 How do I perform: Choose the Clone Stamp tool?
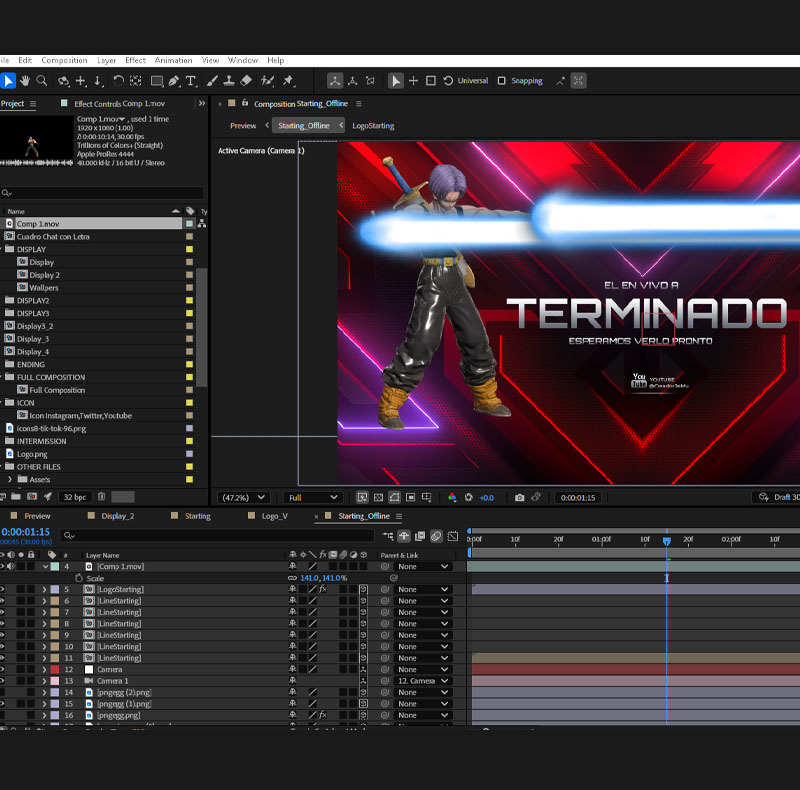[229, 81]
